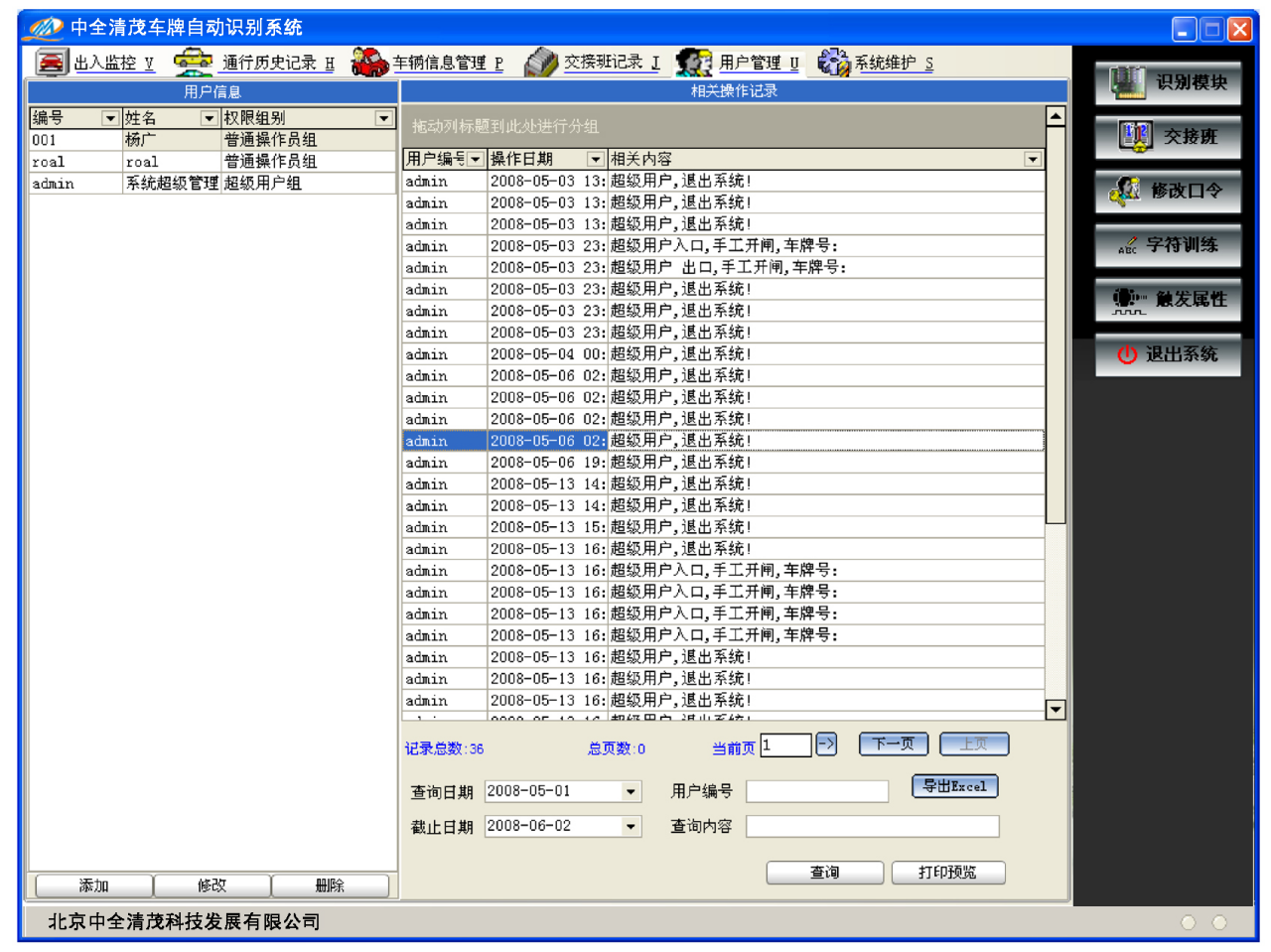
Task: Open the 识别模块 sidebar button
Action: (1168, 82)
